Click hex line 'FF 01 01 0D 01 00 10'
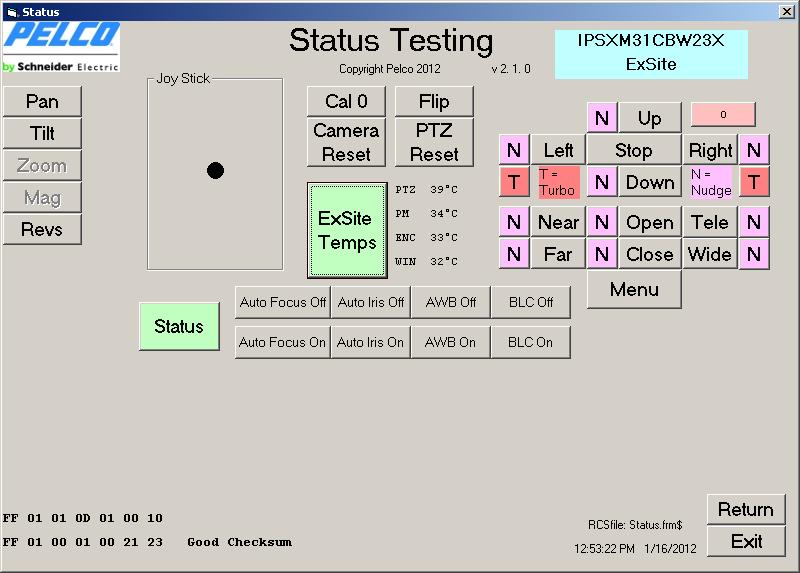This screenshot has width=800, height=573. 83,518
